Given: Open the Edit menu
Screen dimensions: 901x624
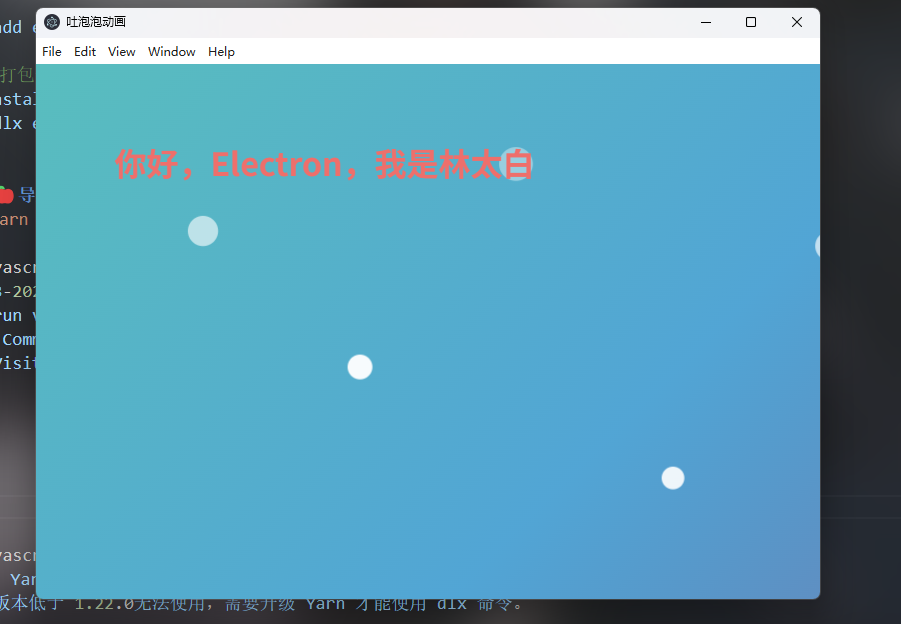Looking at the screenshot, I should click(x=84, y=52).
